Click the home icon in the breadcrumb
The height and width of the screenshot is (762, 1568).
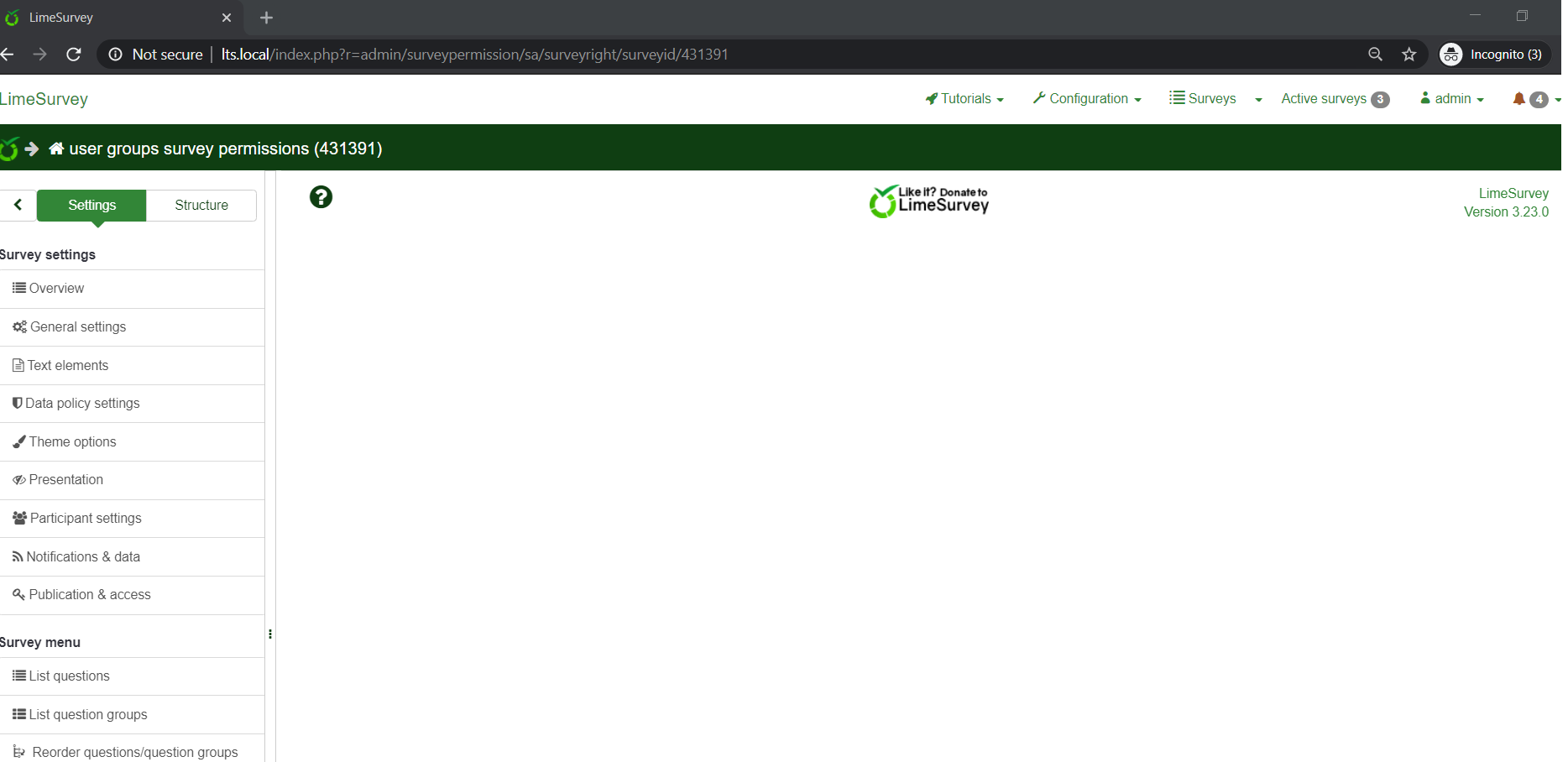click(56, 149)
